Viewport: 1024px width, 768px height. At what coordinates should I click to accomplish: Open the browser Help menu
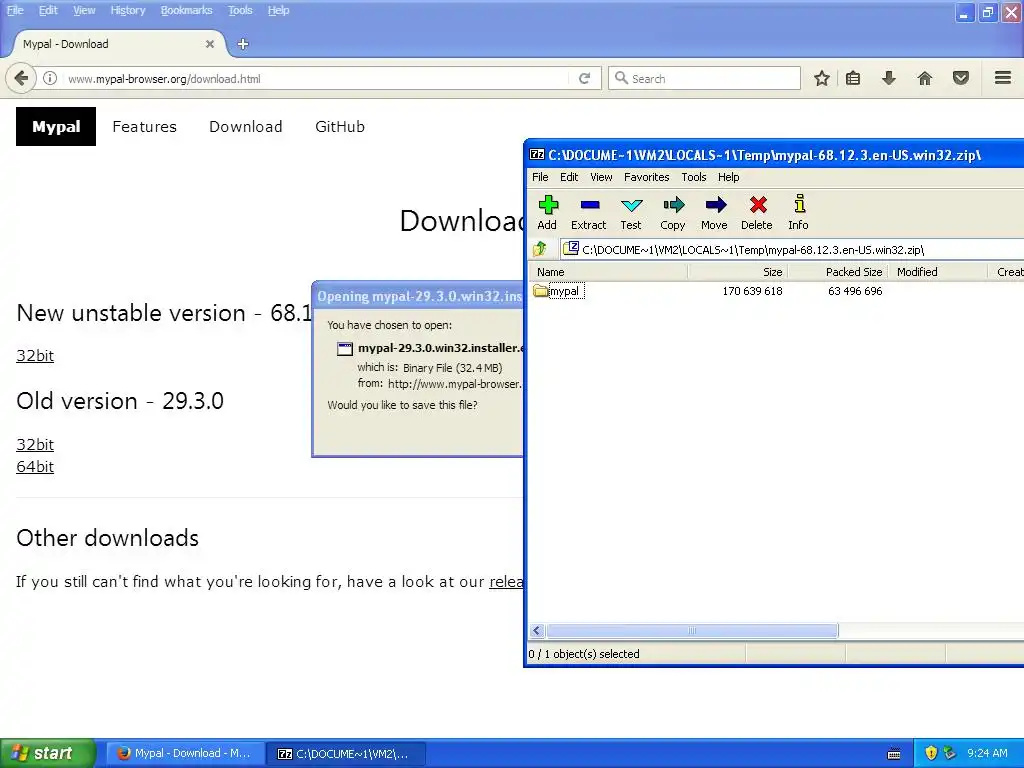[x=278, y=10]
